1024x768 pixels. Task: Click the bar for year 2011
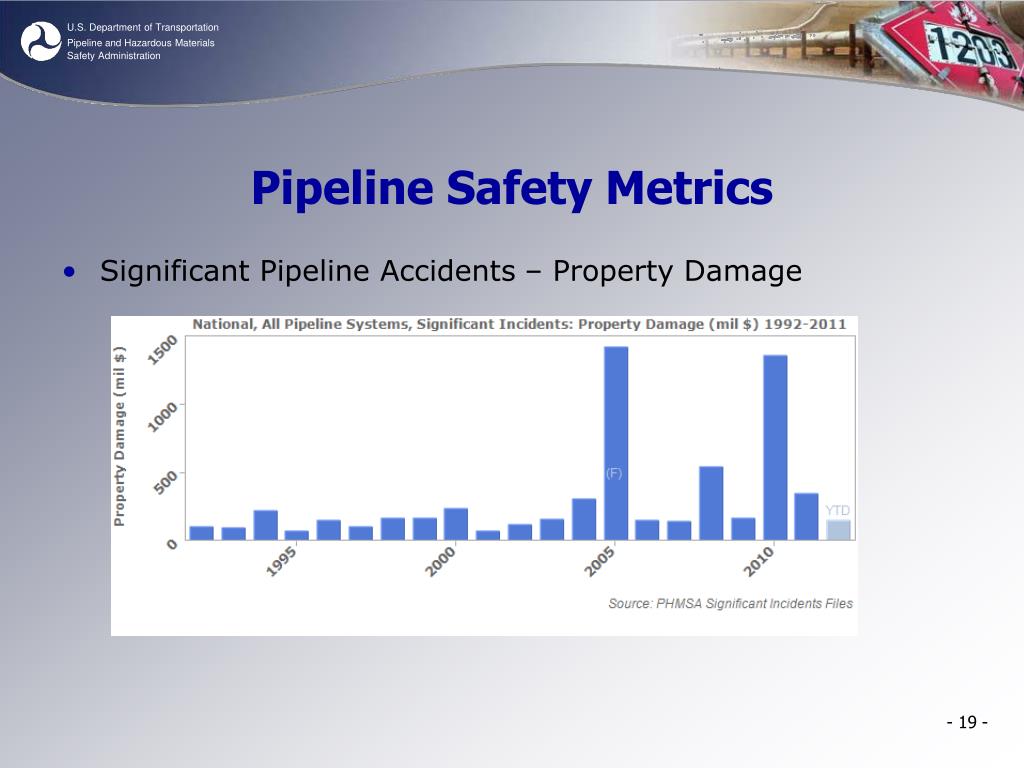(807, 517)
